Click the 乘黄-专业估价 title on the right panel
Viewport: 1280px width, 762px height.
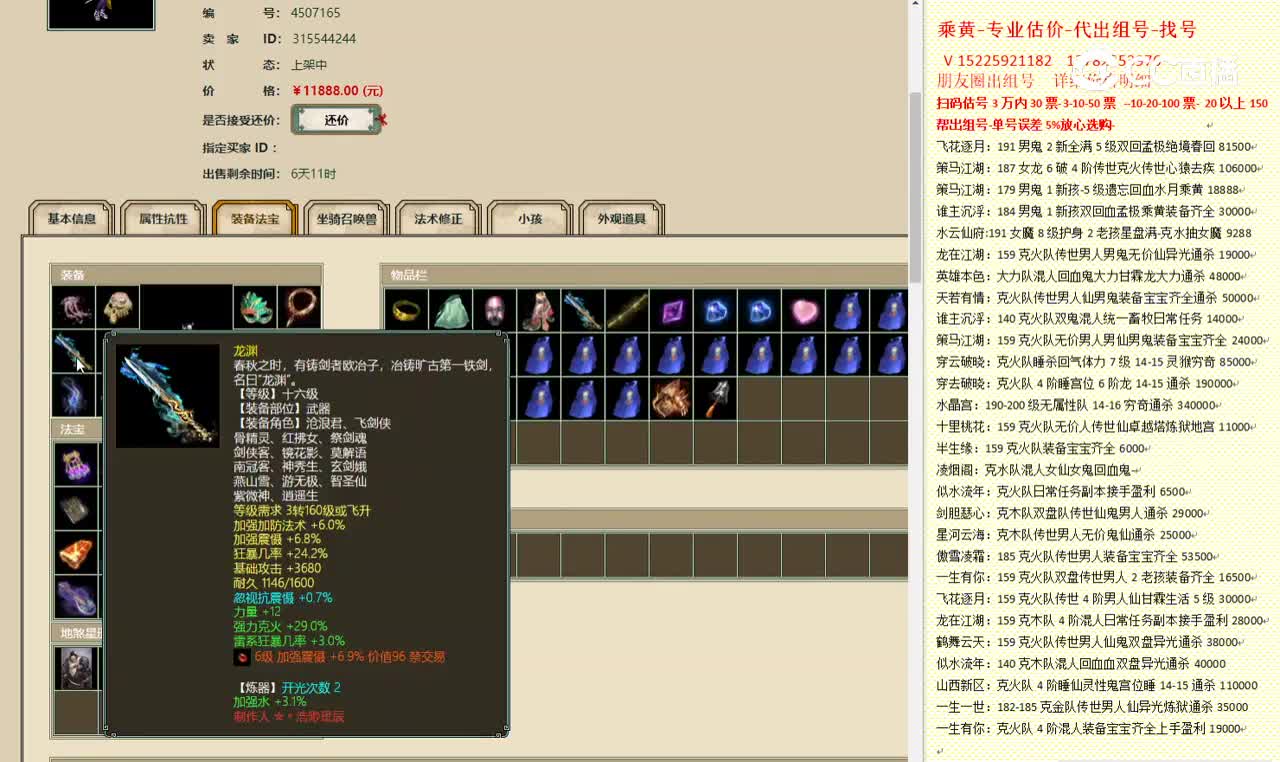click(x=1067, y=30)
